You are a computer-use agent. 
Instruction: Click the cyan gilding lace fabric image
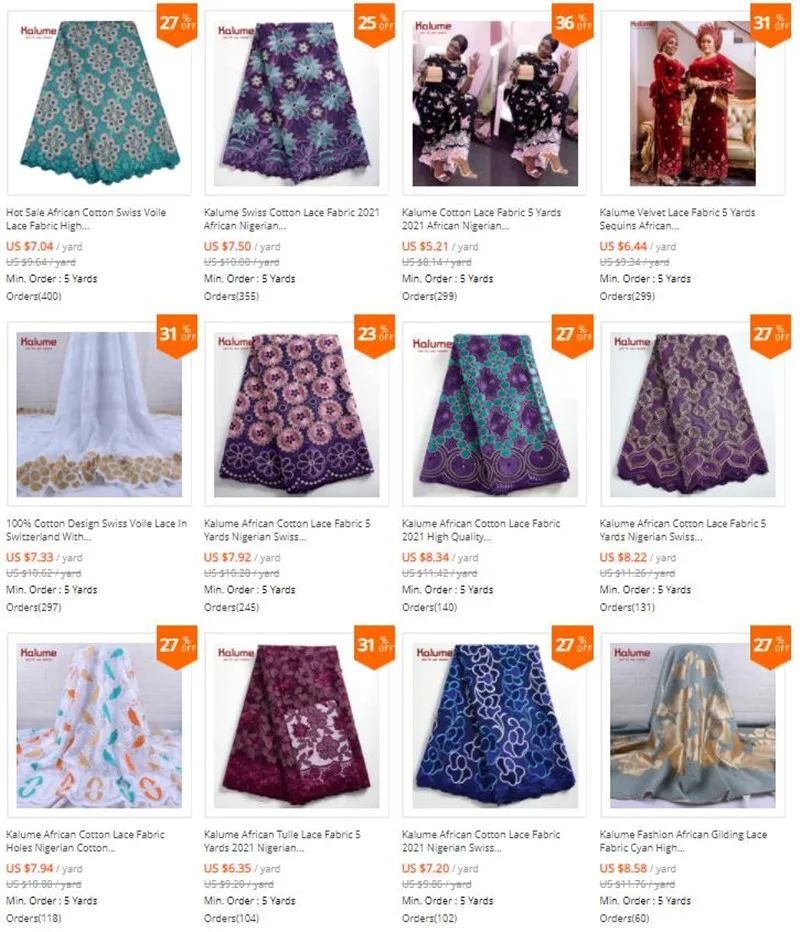pos(692,725)
